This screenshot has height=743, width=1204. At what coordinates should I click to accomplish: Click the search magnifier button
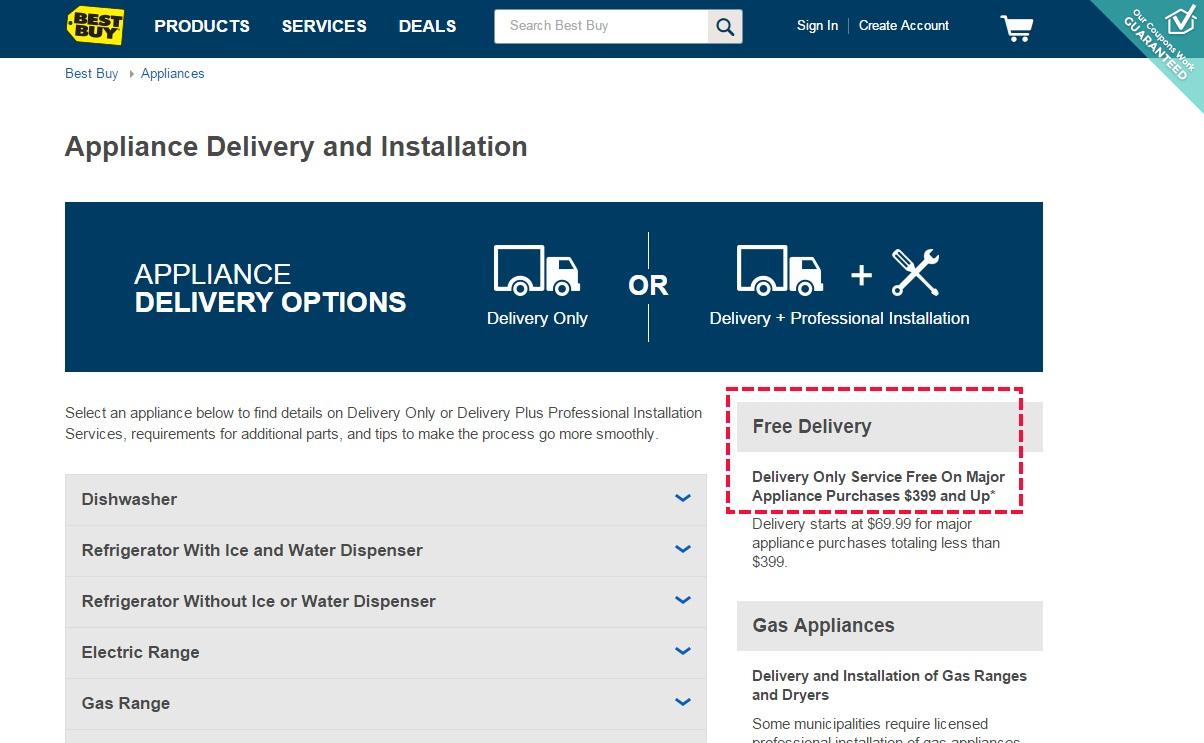point(725,26)
